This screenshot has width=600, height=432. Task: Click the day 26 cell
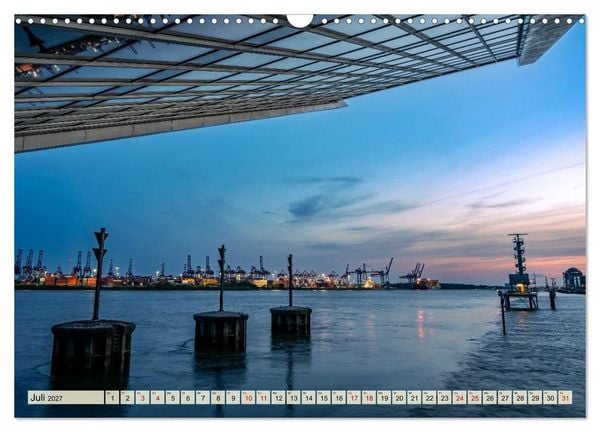tap(490, 397)
